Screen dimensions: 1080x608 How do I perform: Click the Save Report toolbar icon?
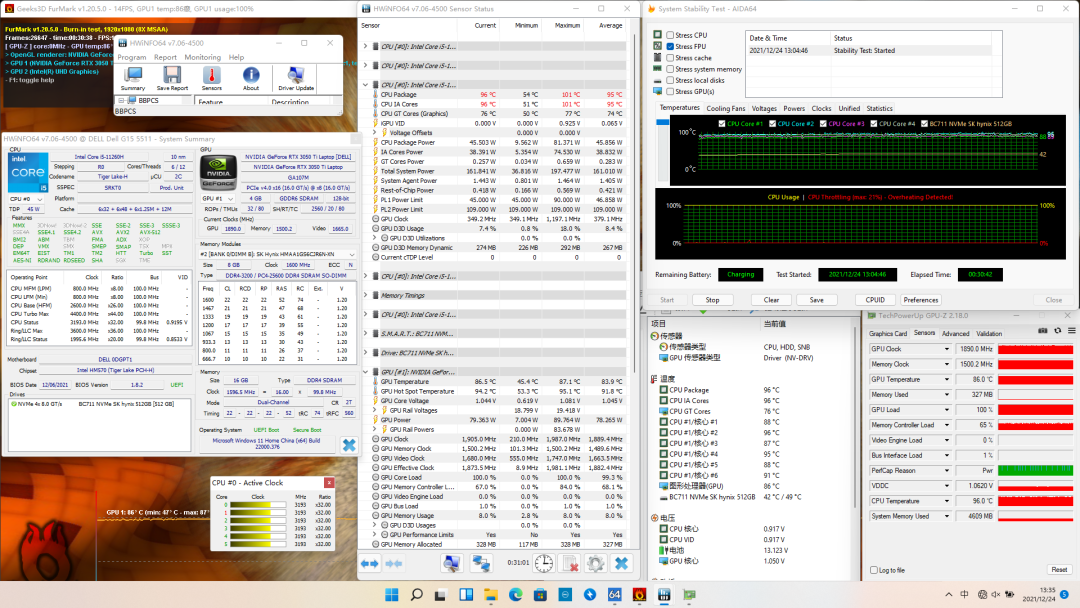[x=172, y=78]
